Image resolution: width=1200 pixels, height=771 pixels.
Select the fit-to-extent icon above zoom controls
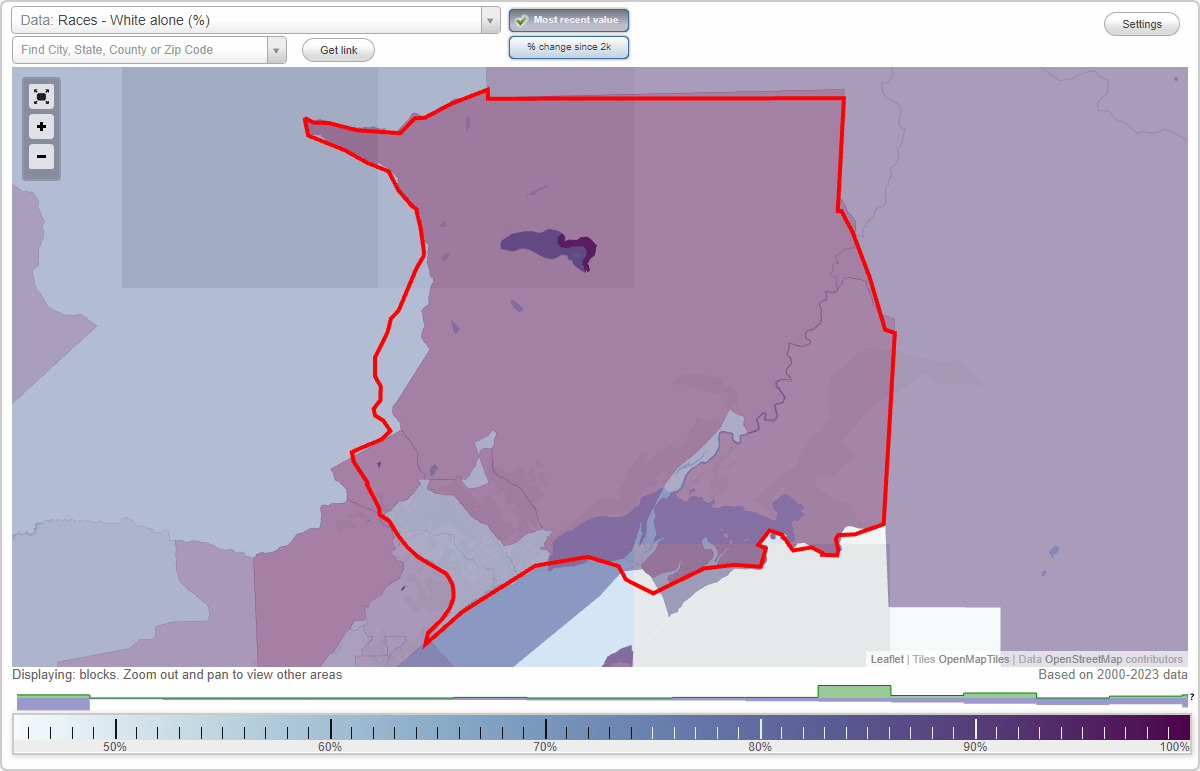click(41, 96)
